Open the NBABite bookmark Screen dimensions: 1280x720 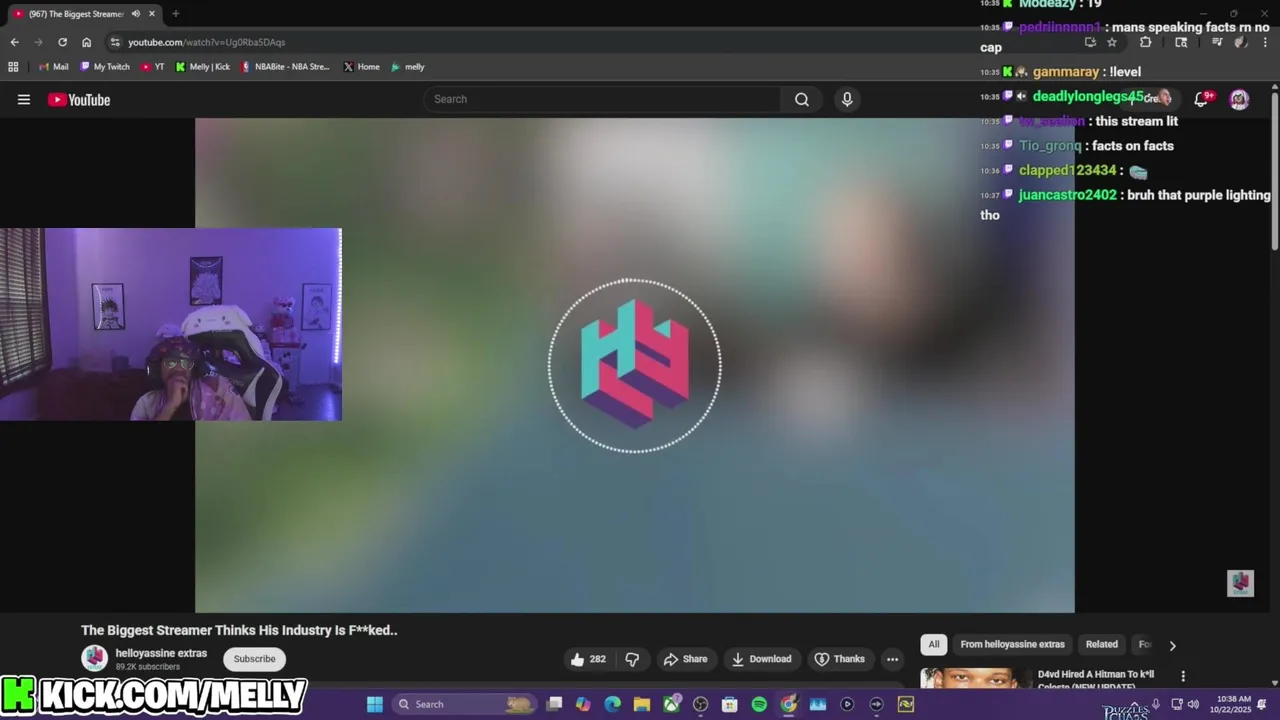pyautogui.click(x=285, y=67)
